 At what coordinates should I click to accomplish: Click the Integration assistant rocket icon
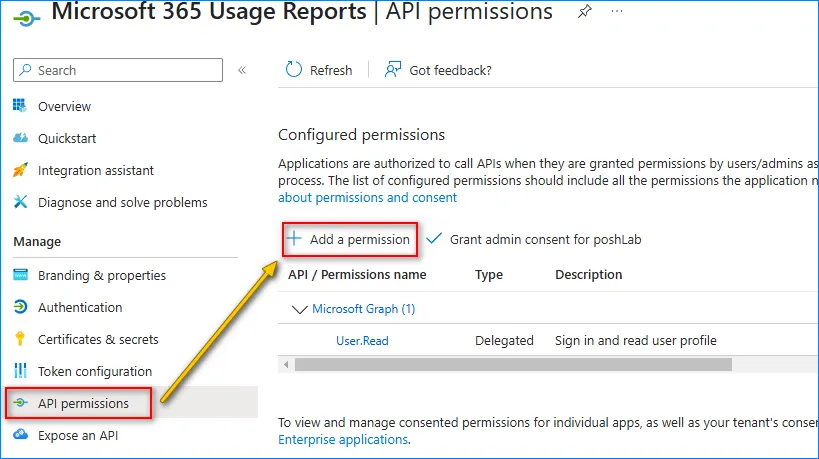pyautogui.click(x=20, y=170)
